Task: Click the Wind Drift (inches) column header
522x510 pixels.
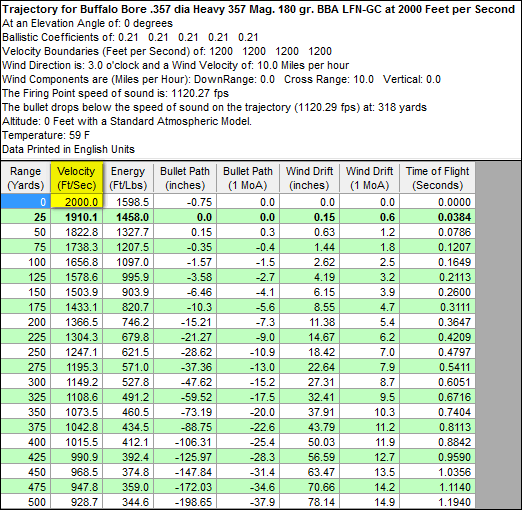Action: (309, 178)
